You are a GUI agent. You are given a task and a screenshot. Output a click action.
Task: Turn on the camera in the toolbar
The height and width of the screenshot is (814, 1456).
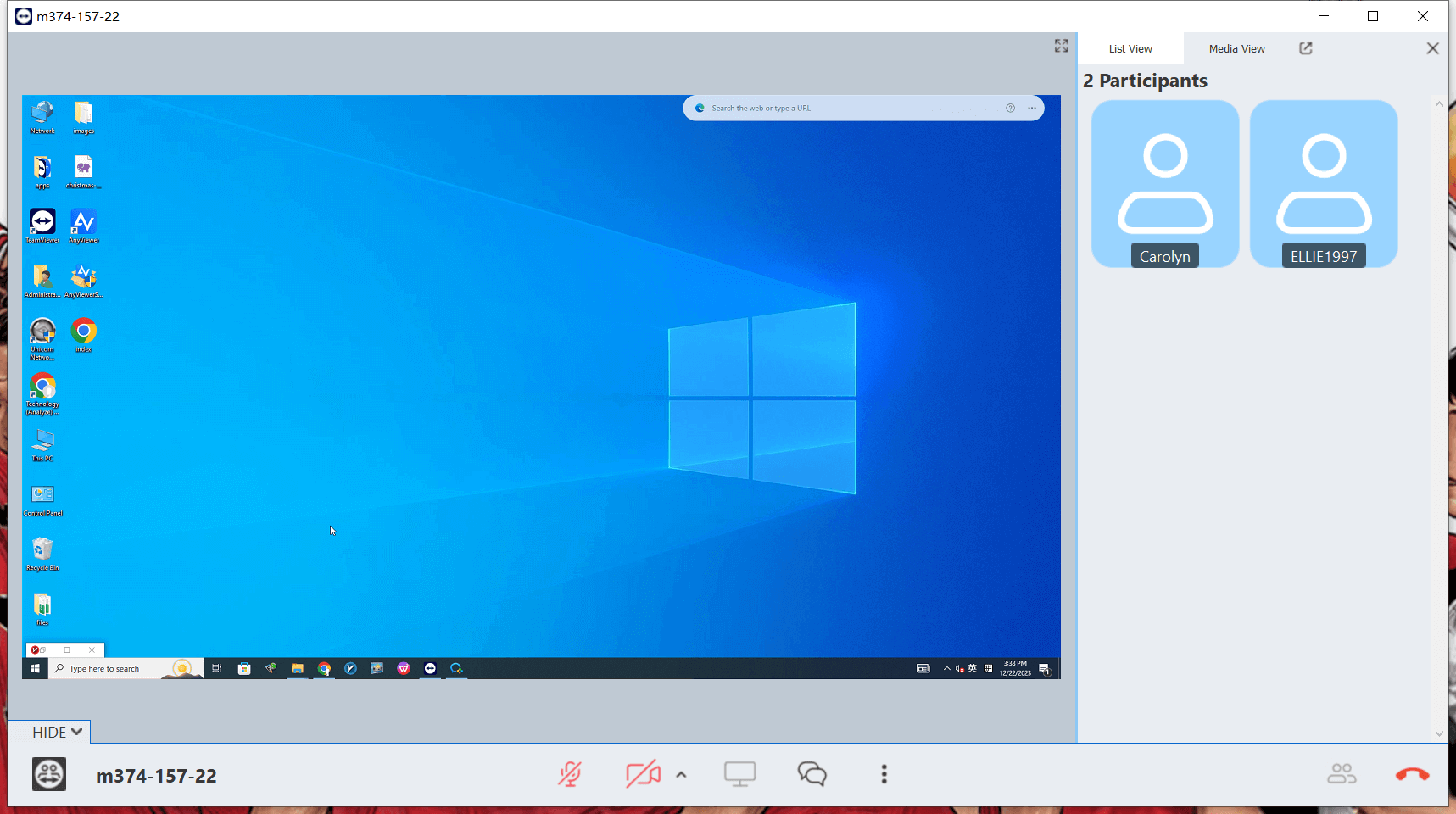pyautogui.click(x=643, y=774)
